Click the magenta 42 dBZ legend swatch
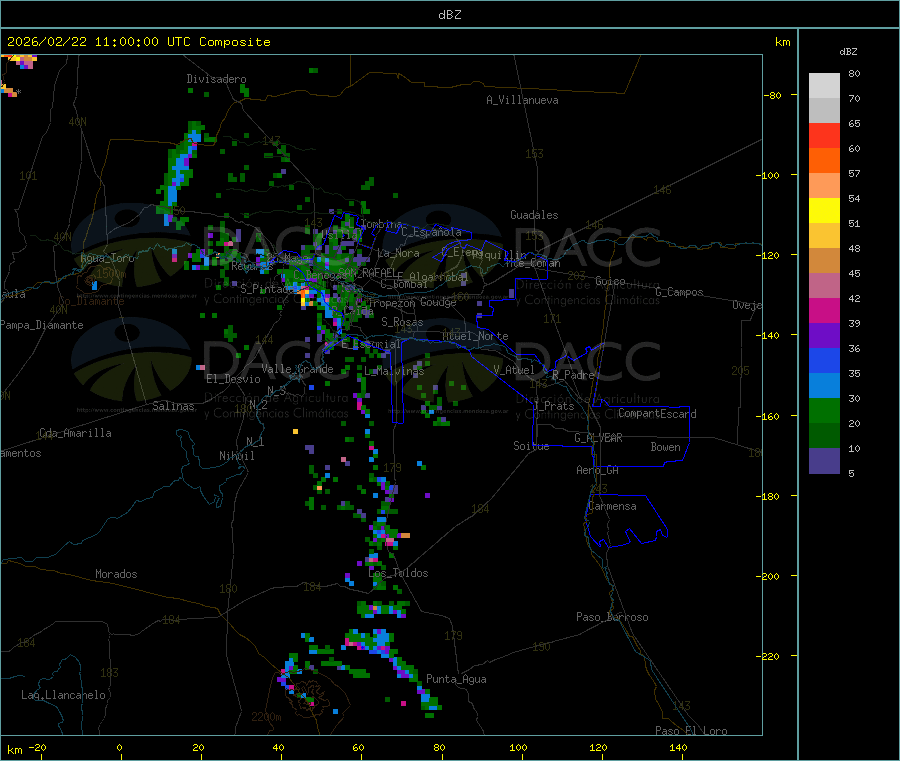 (824, 310)
